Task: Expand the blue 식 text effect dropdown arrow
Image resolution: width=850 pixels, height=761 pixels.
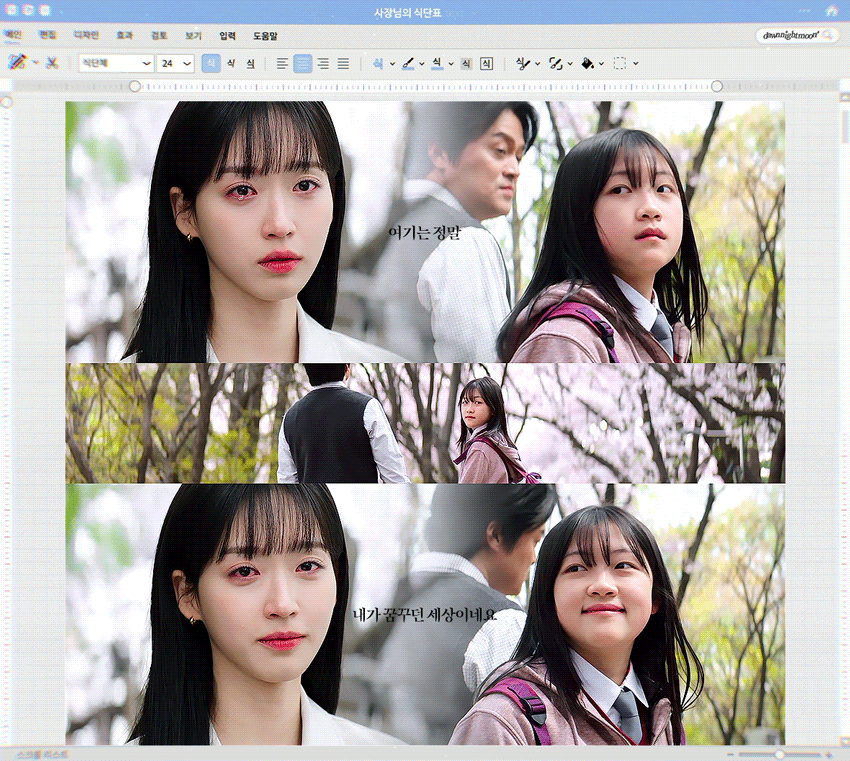Action: click(392, 64)
